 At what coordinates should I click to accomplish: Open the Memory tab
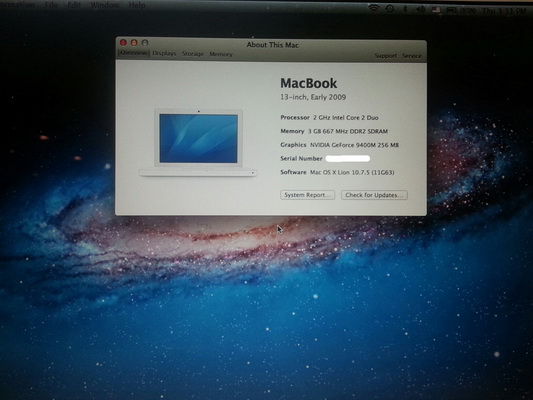point(221,54)
